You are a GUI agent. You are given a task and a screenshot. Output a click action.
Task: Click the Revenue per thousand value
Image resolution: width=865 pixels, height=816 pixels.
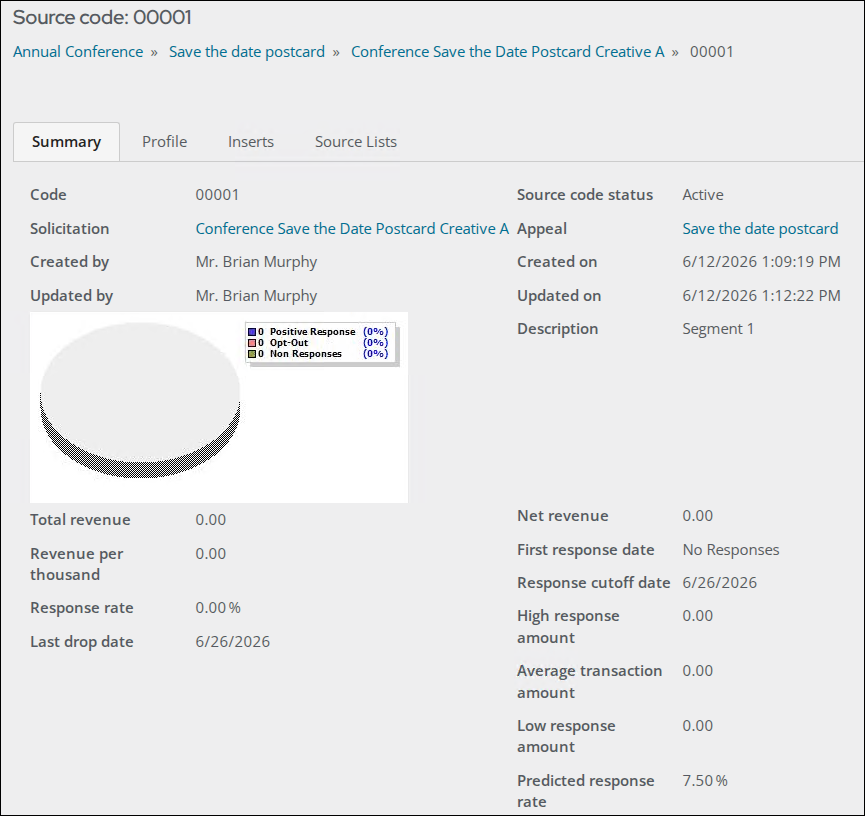211,553
